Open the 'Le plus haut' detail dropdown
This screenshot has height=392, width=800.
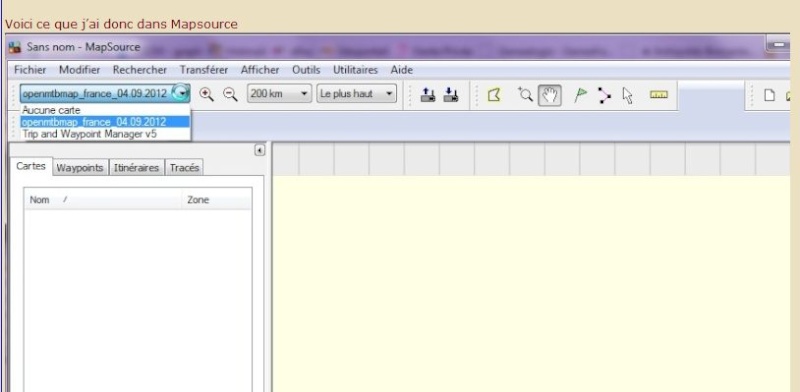(x=356, y=94)
